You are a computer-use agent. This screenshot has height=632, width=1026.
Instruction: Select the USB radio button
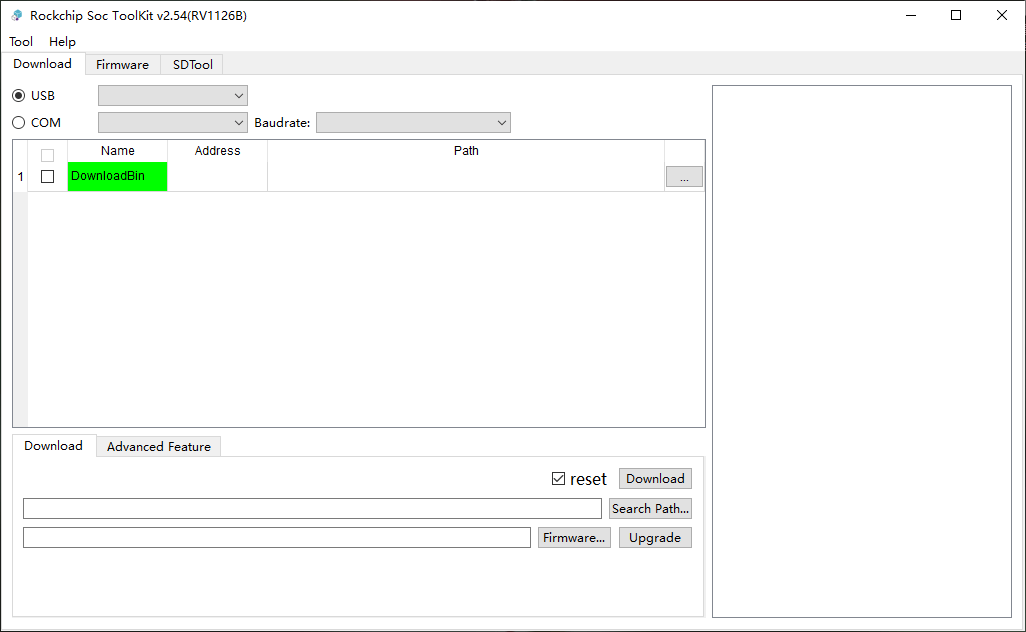[19, 96]
